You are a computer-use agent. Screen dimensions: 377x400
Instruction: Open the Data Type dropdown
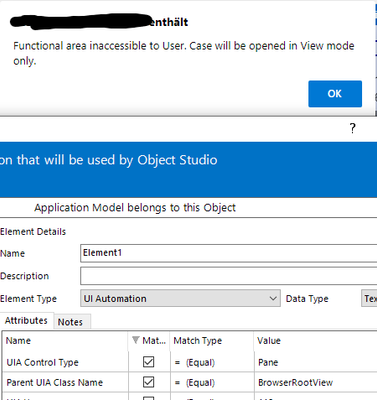(x=369, y=298)
